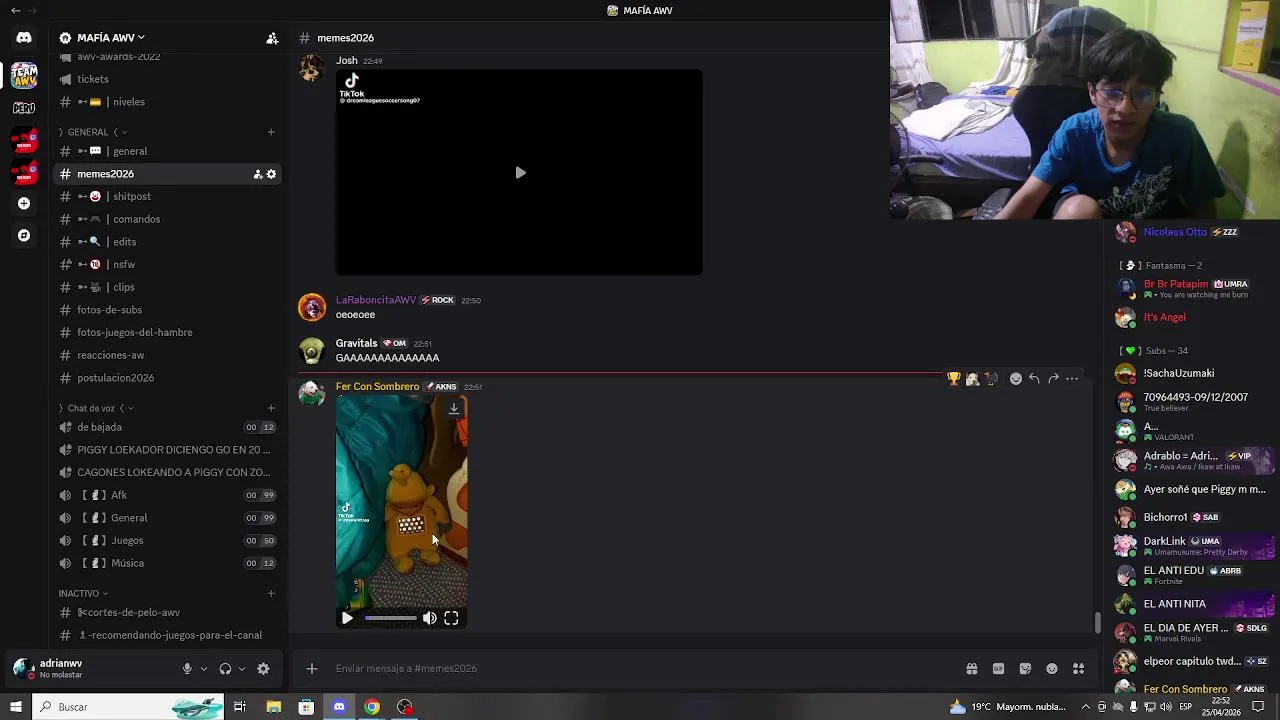Seek on Fer's video progress bar
This screenshot has height=720, width=1280.
click(391, 618)
